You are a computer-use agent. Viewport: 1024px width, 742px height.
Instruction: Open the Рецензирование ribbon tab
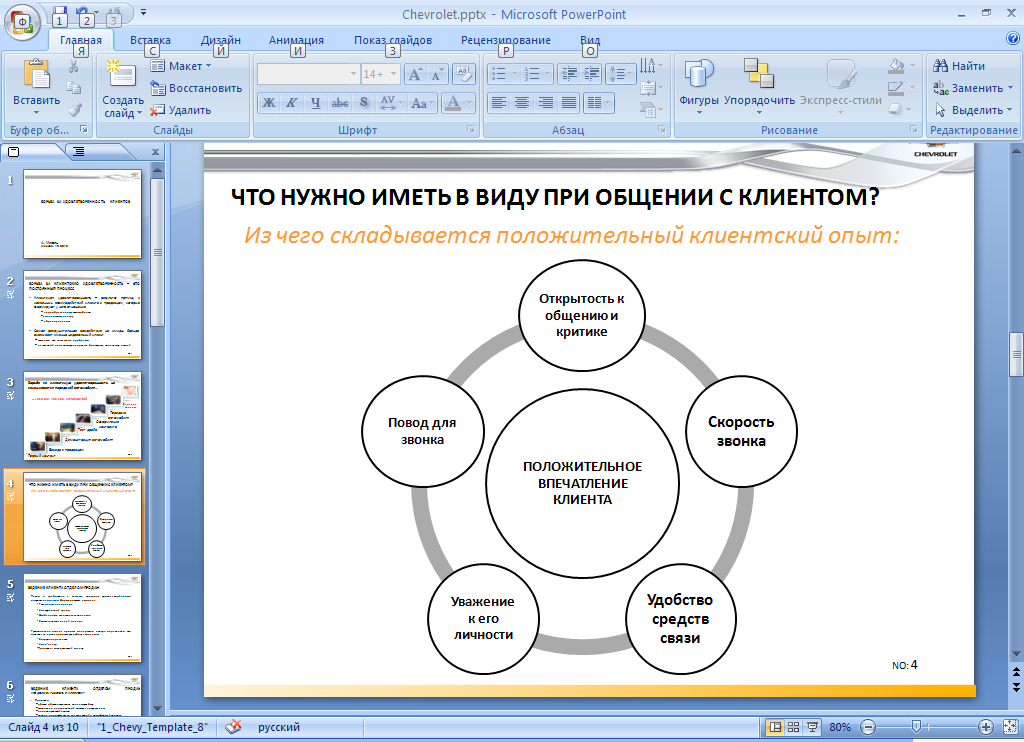(x=505, y=40)
